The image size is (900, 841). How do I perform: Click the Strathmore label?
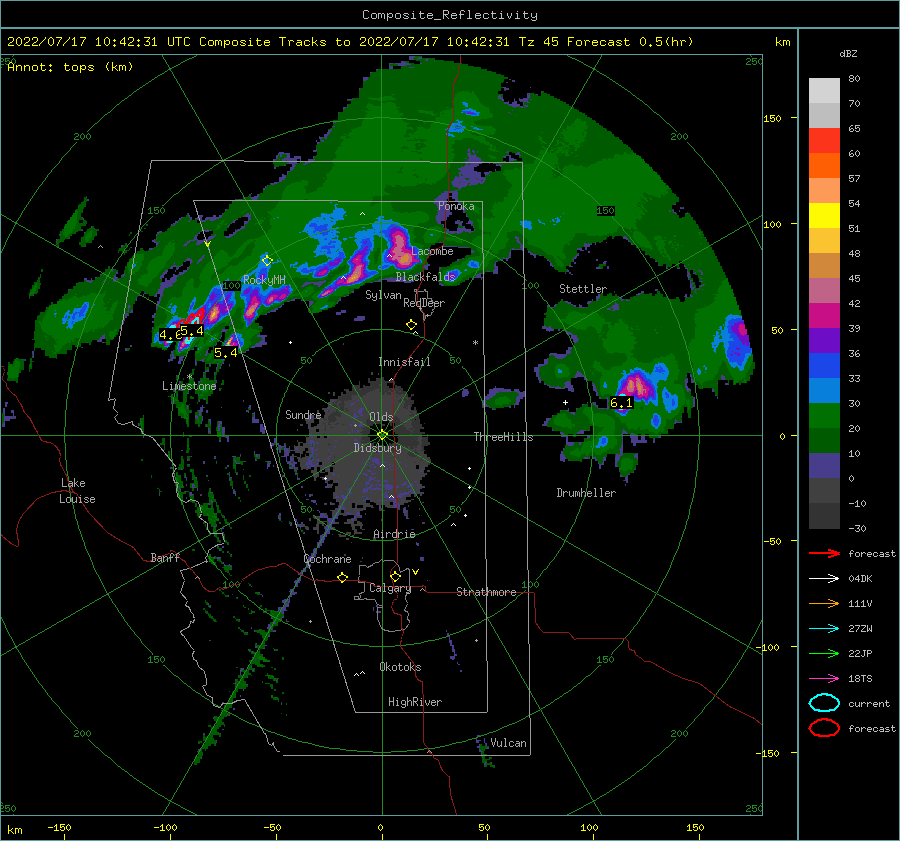[486, 592]
